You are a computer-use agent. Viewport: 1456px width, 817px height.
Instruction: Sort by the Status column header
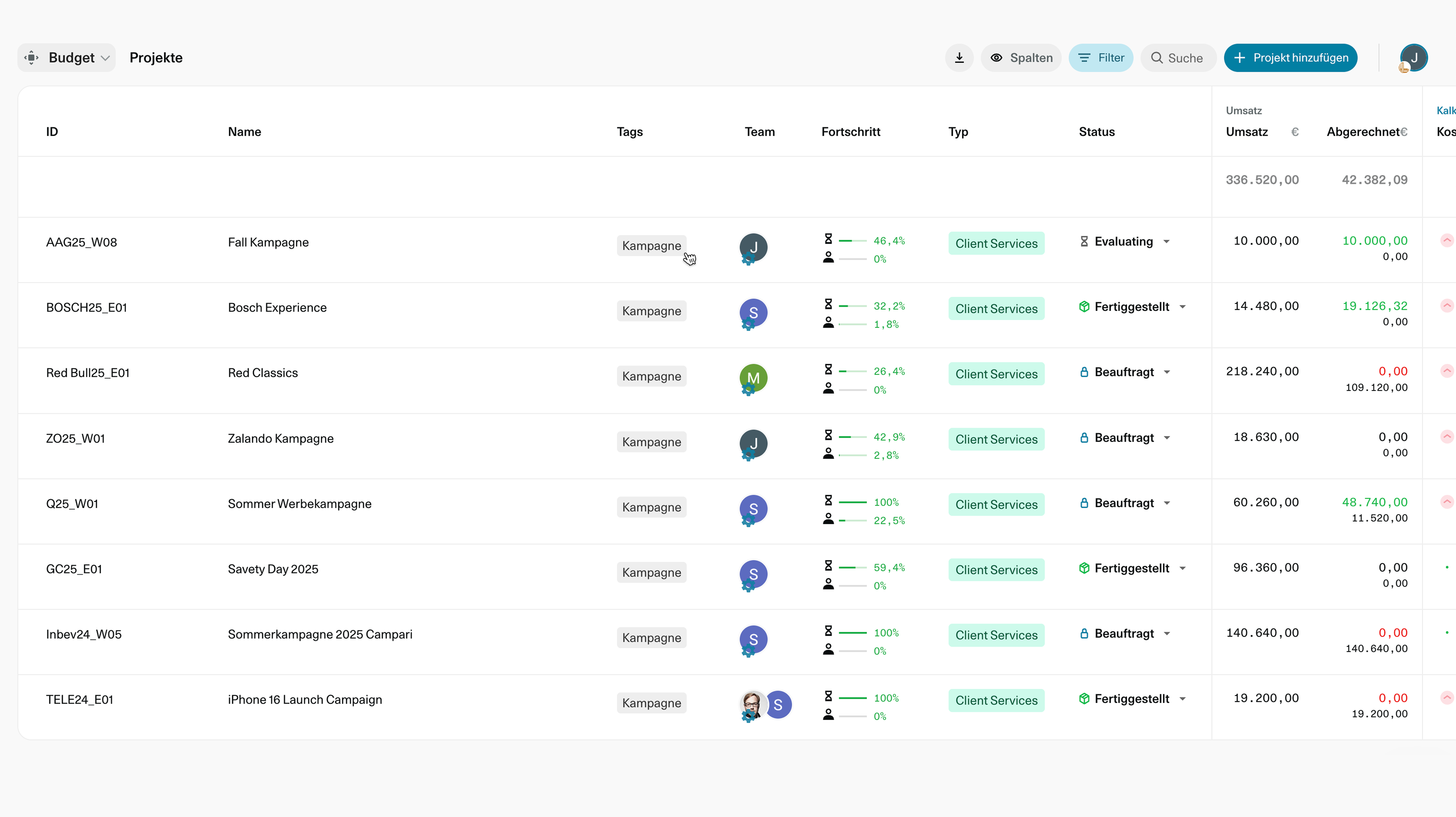[1096, 132]
